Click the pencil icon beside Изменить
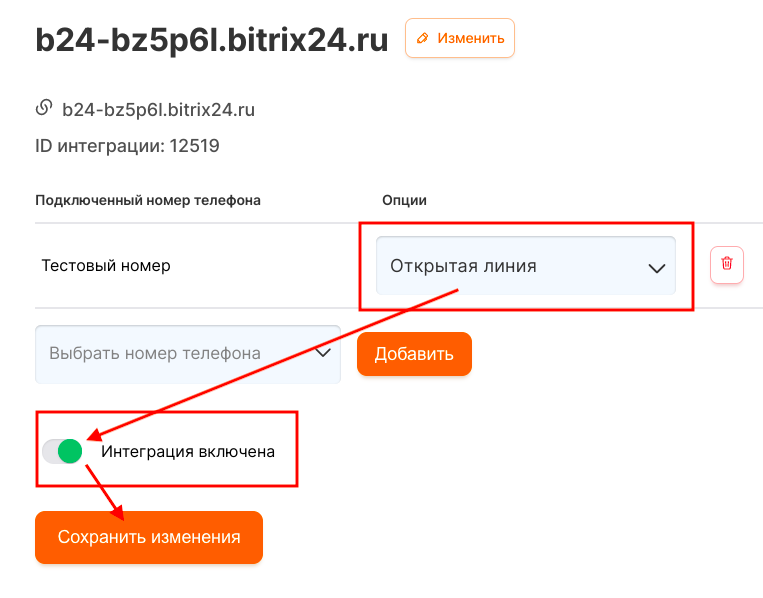Viewport: 763px width, 598px height. pos(423,38)
